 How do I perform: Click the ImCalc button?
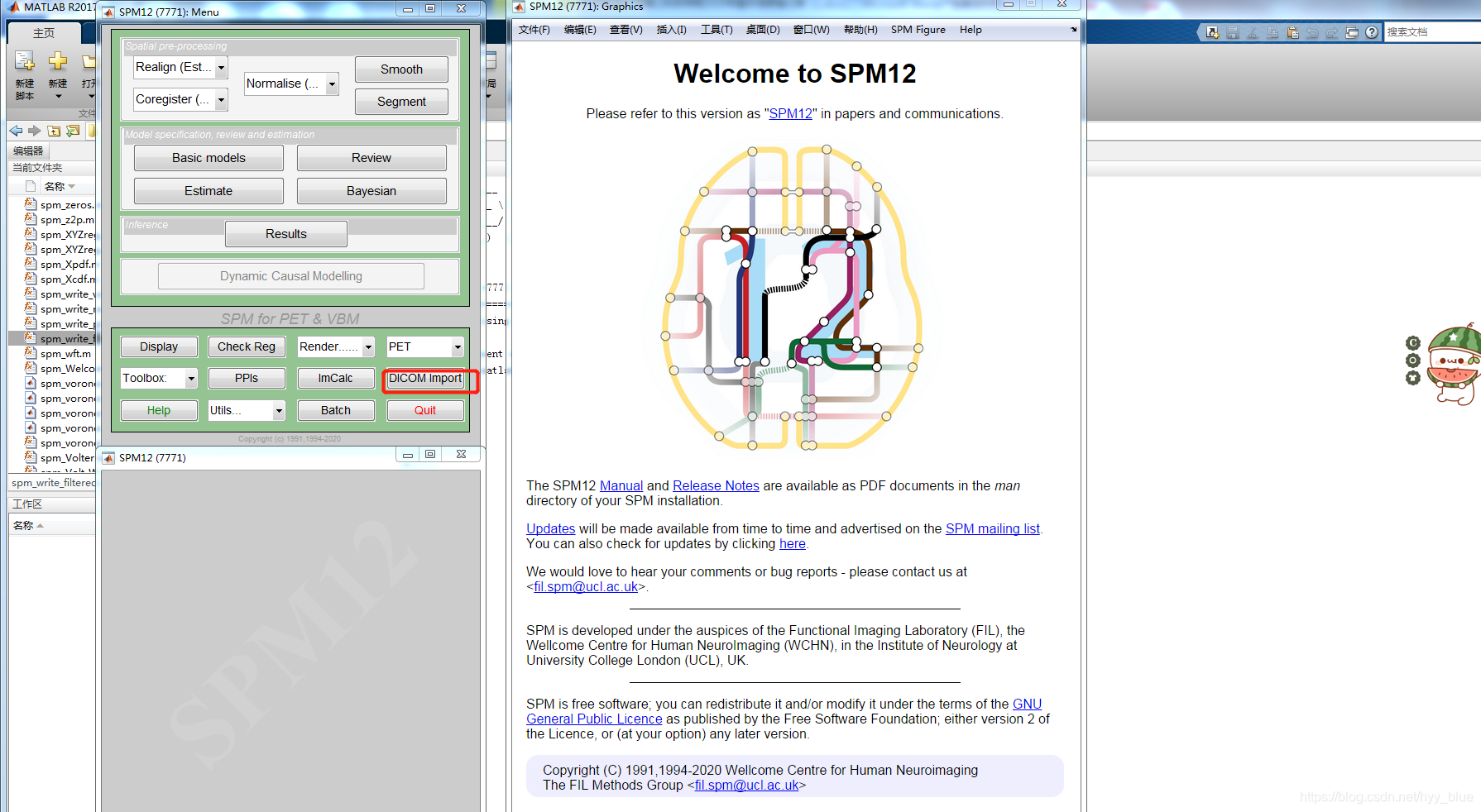336,379
